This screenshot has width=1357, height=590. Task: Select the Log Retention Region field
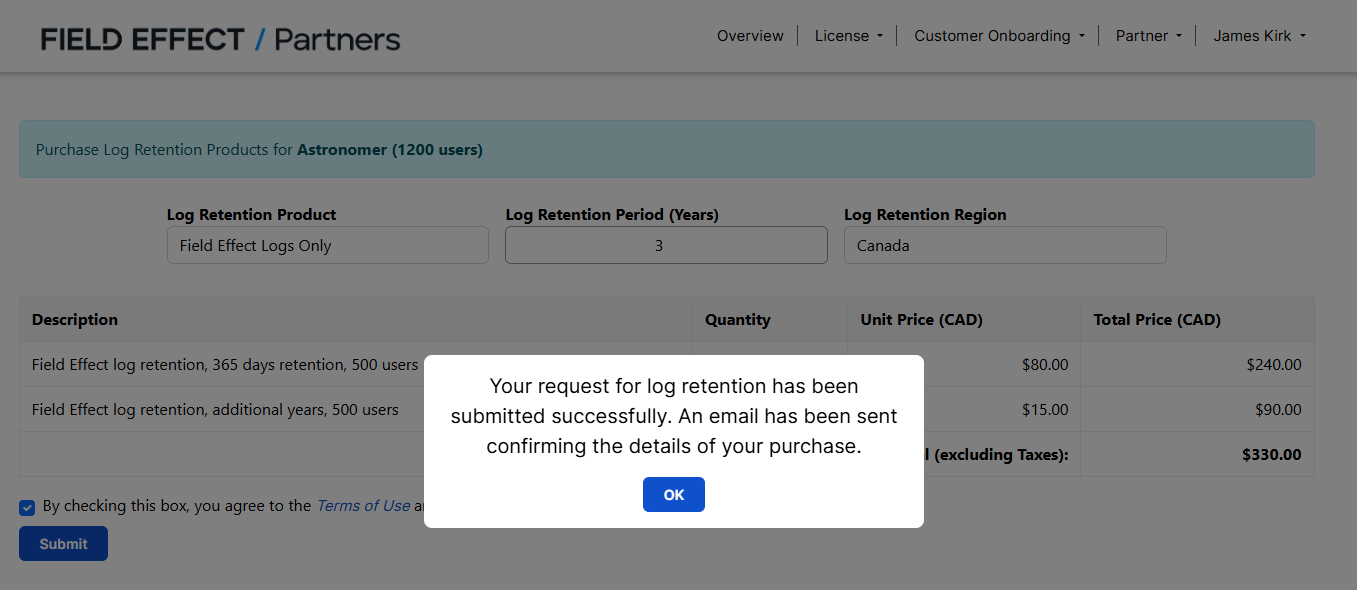pyautogui.click(x=1005, y=245)
